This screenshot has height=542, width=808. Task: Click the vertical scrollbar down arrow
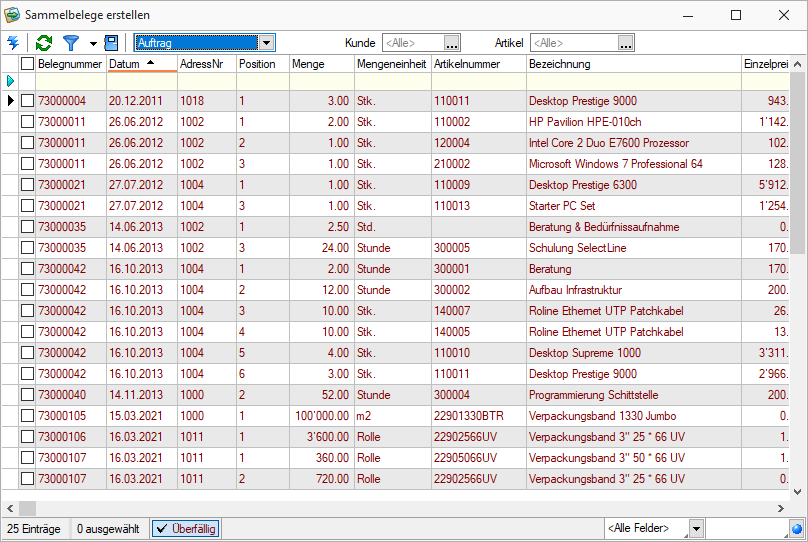click(797, 492)
